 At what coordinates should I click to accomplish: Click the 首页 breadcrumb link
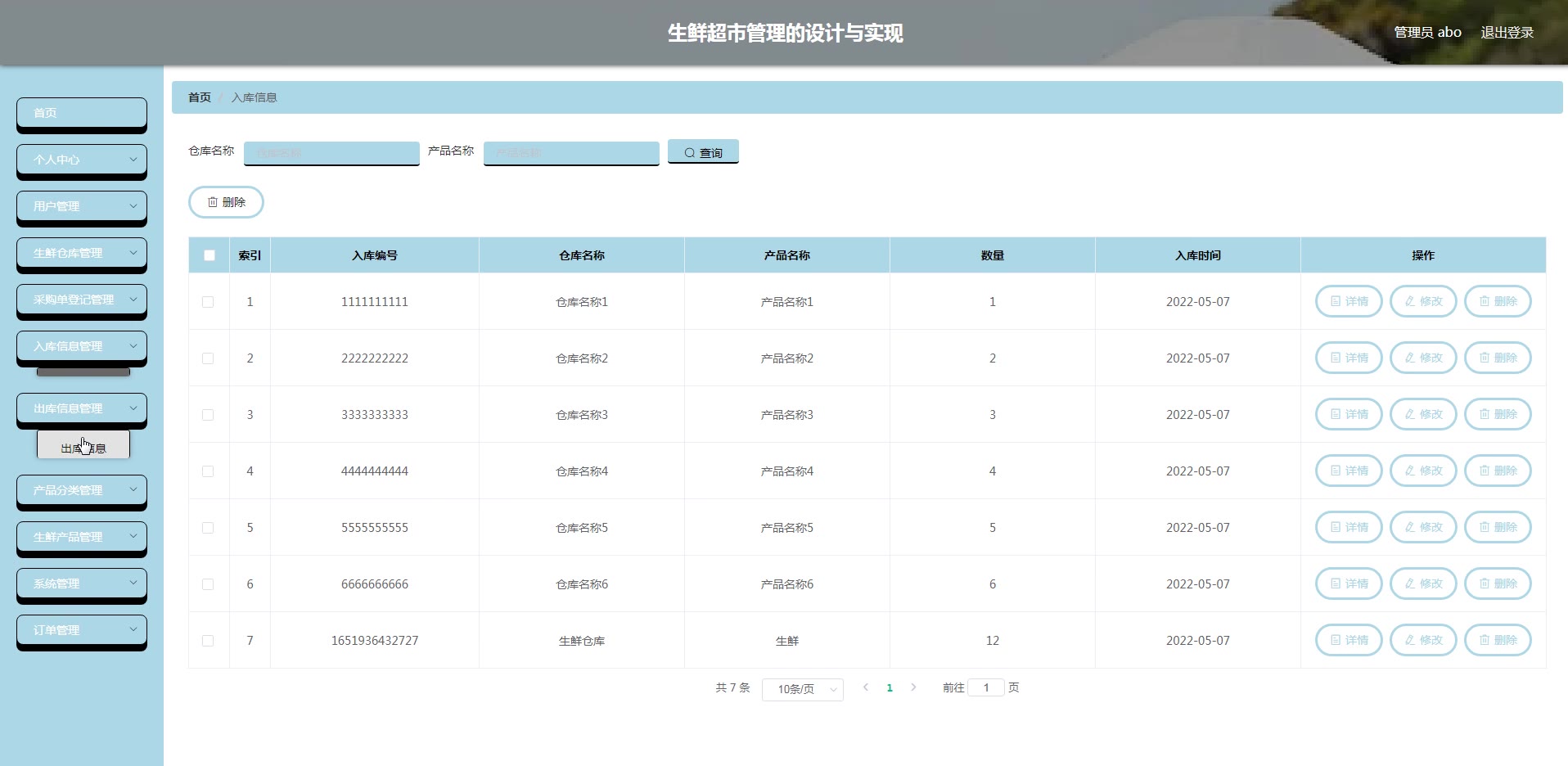pyautogui.click(x=200, y=97)
